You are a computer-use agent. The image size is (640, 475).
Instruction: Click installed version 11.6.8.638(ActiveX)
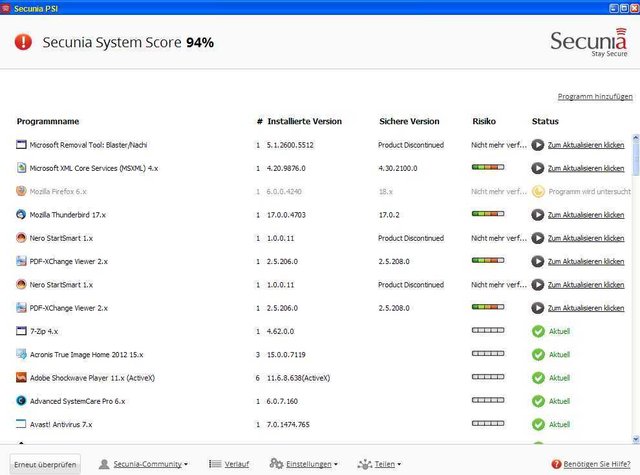tap(298, 378)
